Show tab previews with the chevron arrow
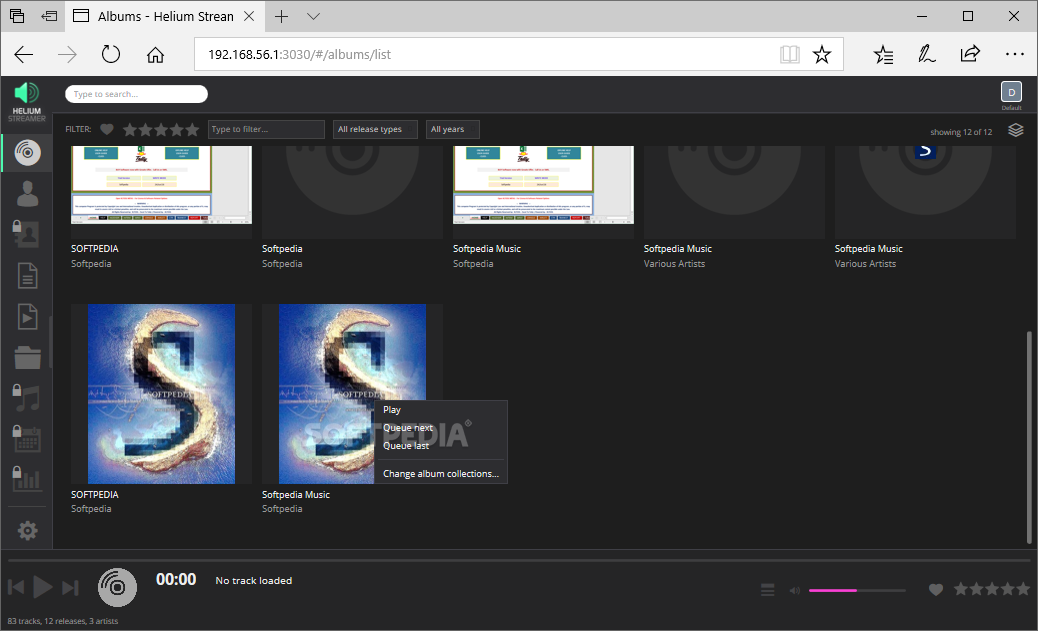 click(x=314, y=17)
